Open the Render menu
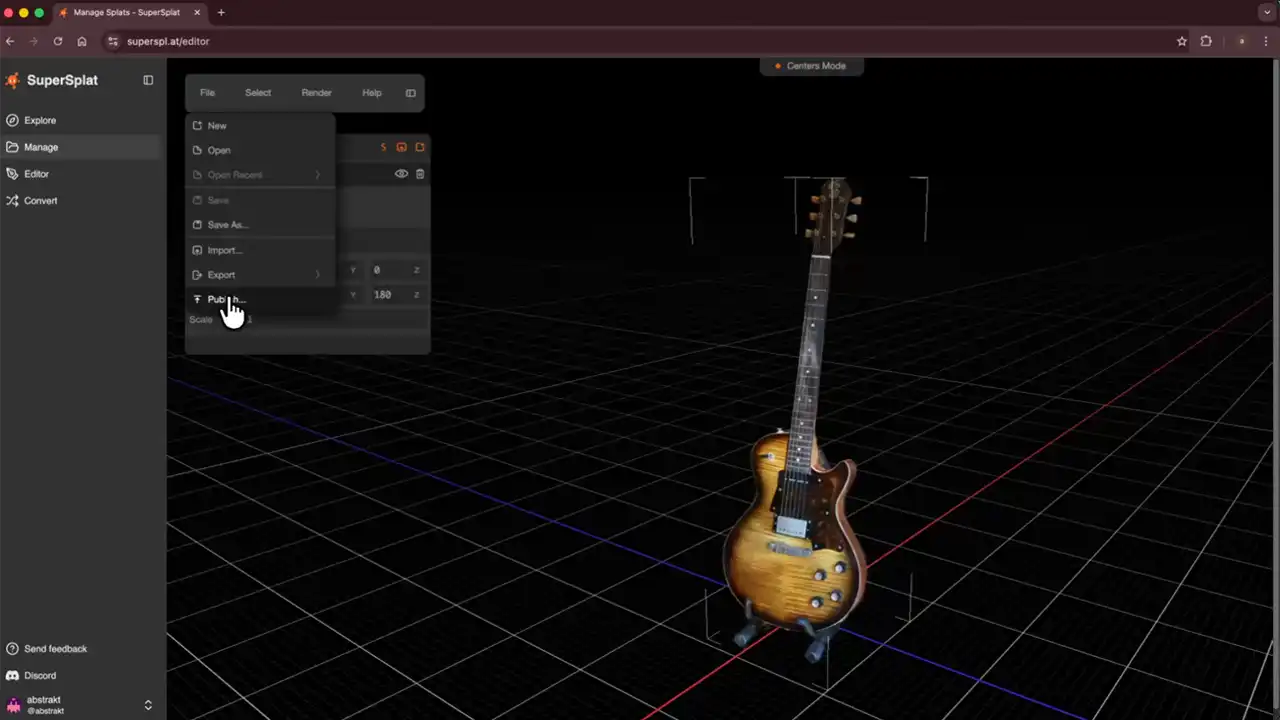Viewport: 1280px width, 720px height. coord(316,93)
